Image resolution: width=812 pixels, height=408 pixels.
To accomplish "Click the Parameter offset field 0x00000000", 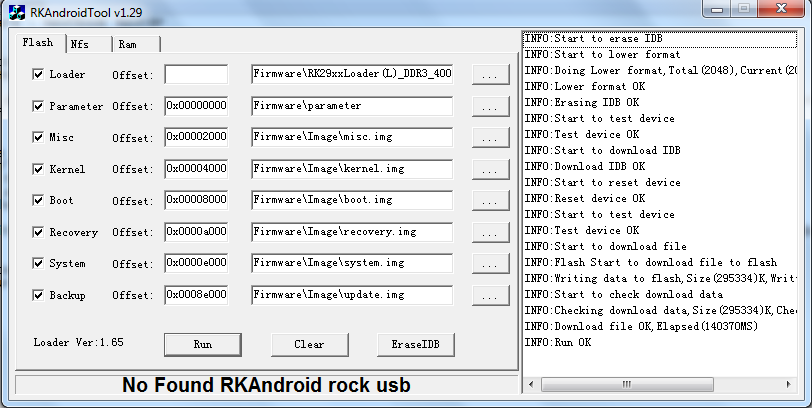I will (196, 106).
